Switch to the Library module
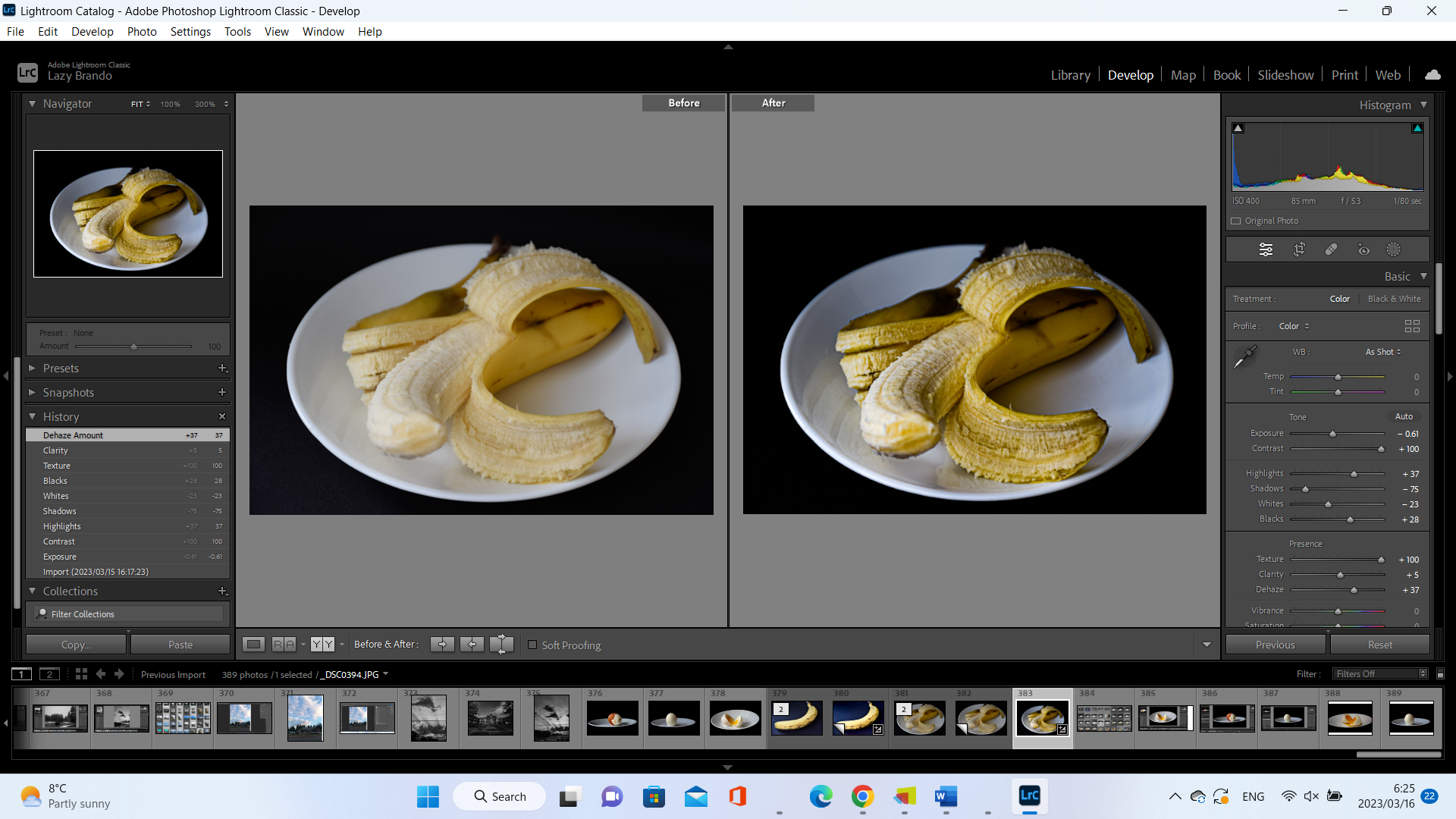 (x=1070, y=75)
